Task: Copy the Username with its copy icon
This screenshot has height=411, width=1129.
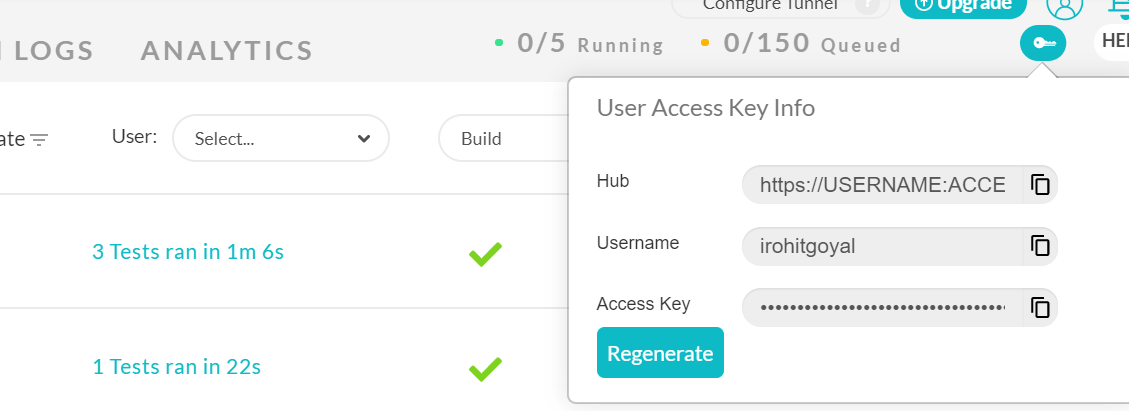Action: point(1040,246)
